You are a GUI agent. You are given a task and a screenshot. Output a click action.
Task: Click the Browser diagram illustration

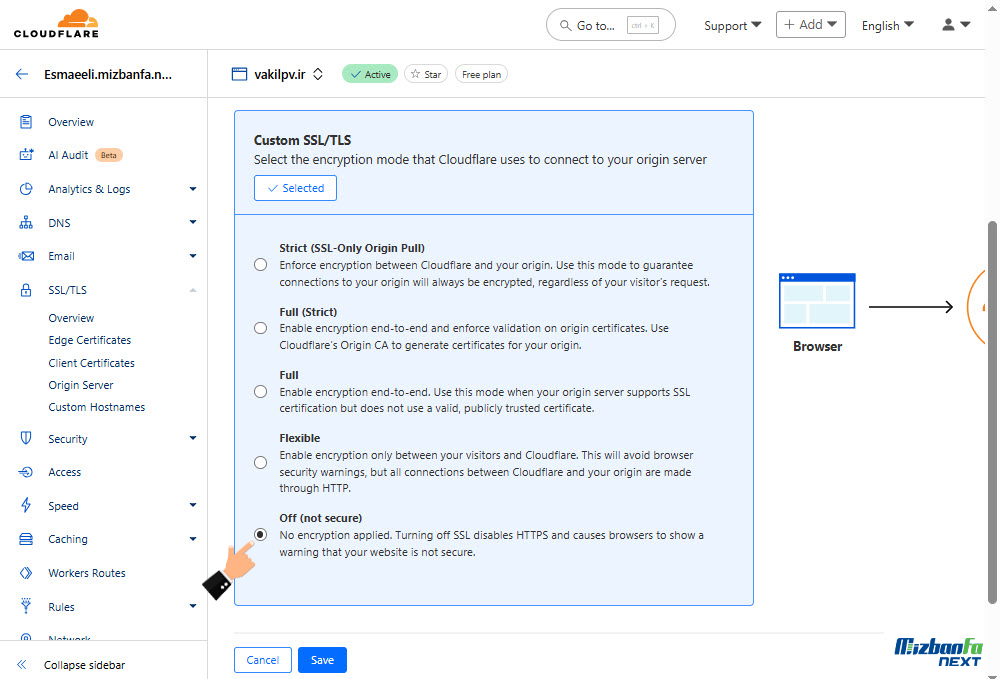coord(817,301)
